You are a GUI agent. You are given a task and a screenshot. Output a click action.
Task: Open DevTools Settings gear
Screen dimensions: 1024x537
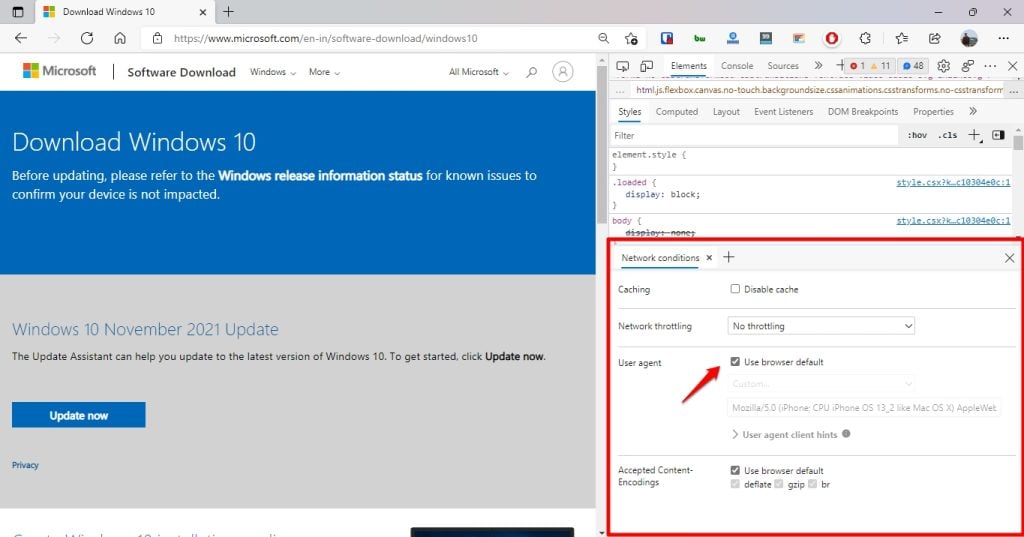(x=943, y=66)
